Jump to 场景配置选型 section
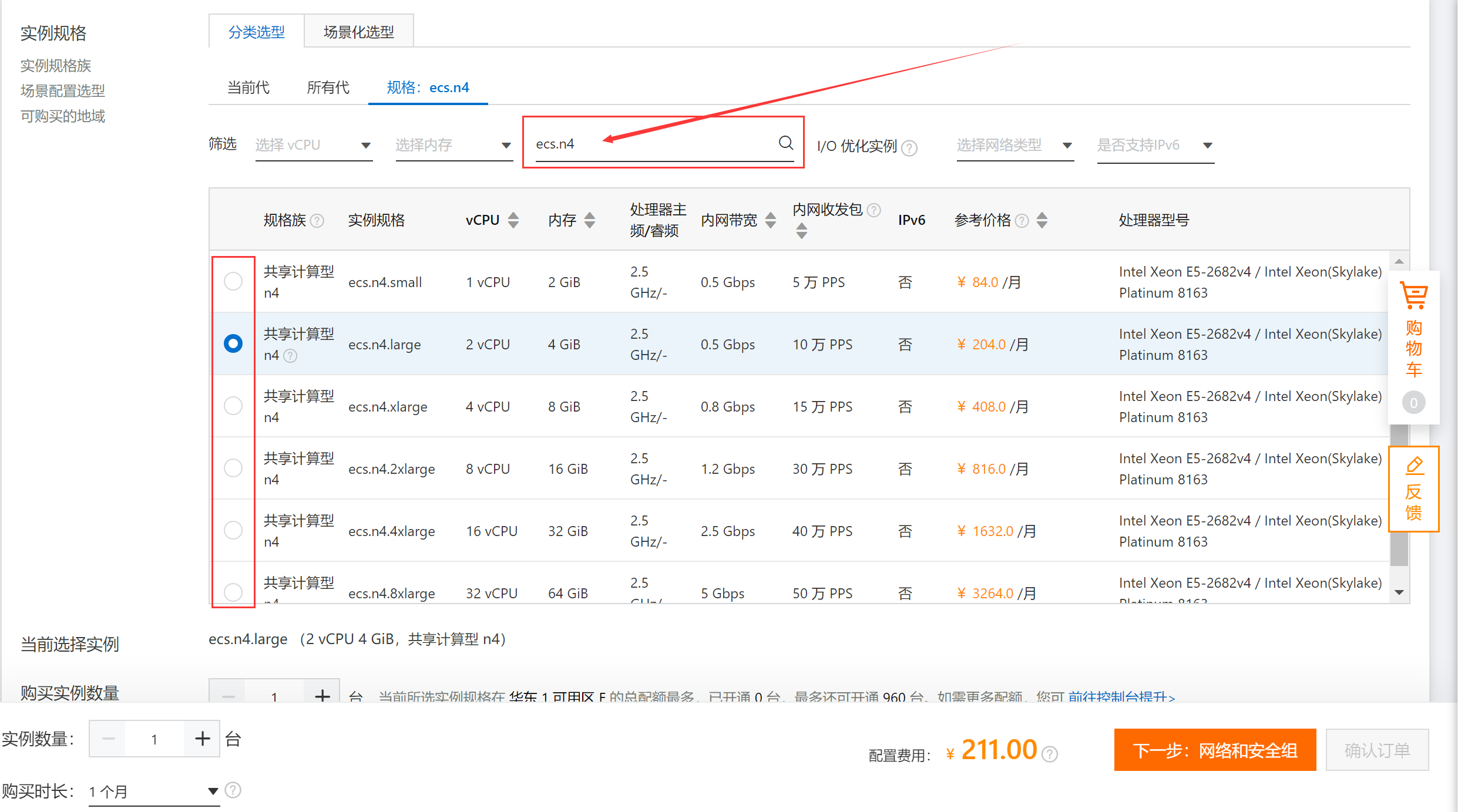This screenshot has height=812, width=1458. (63, 90)
